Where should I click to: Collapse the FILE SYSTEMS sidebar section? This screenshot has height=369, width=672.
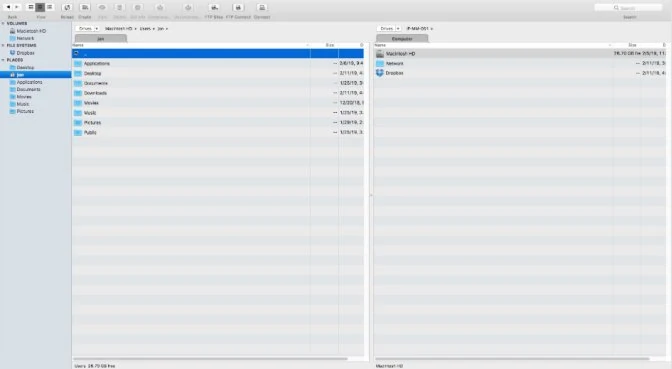click(x=3, y=45)
